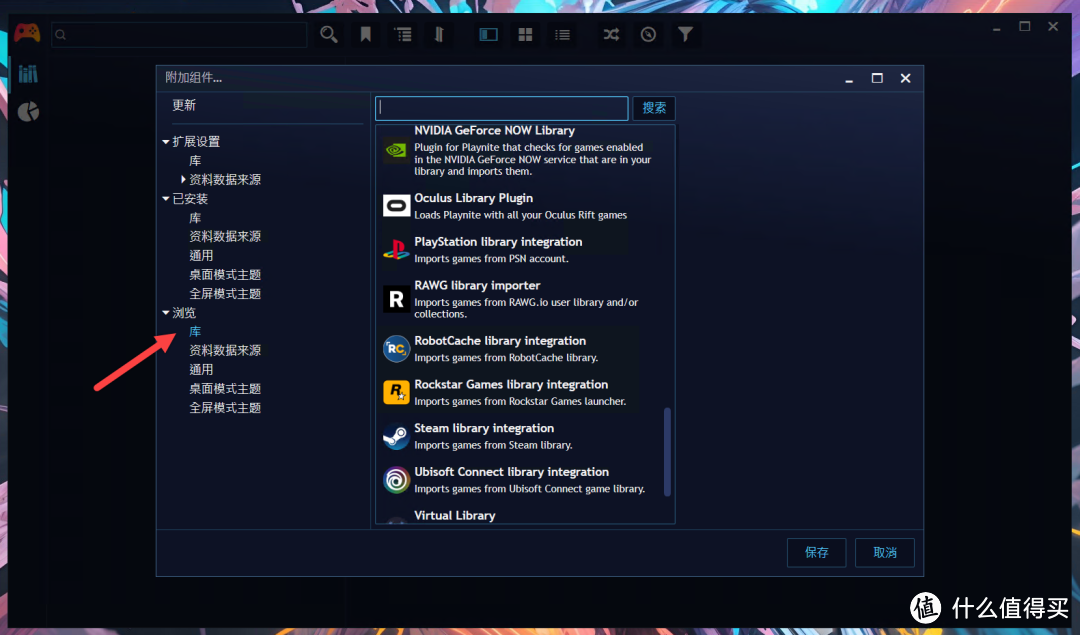Screen dimensions: 1080x635
Task: Expand 资料数据来源 under 扩展设置
Action: (x=183, y=179)
